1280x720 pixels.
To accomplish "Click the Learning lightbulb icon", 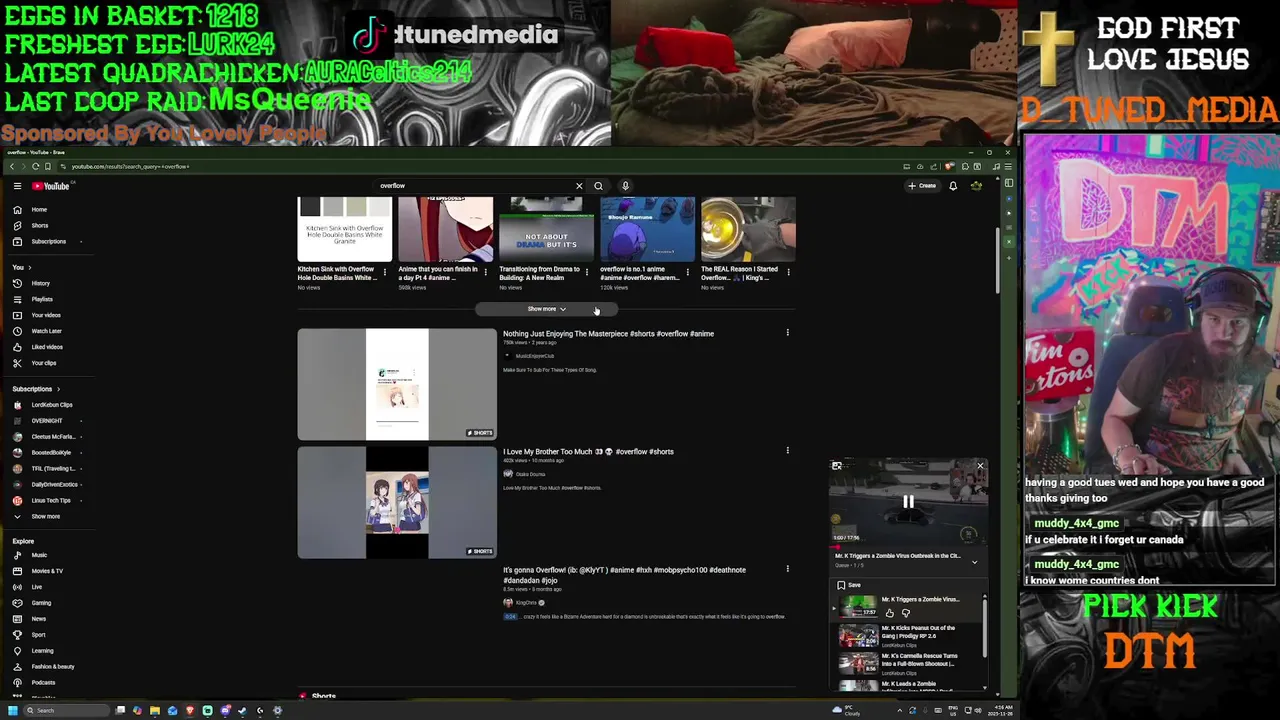I will (17, 651).
